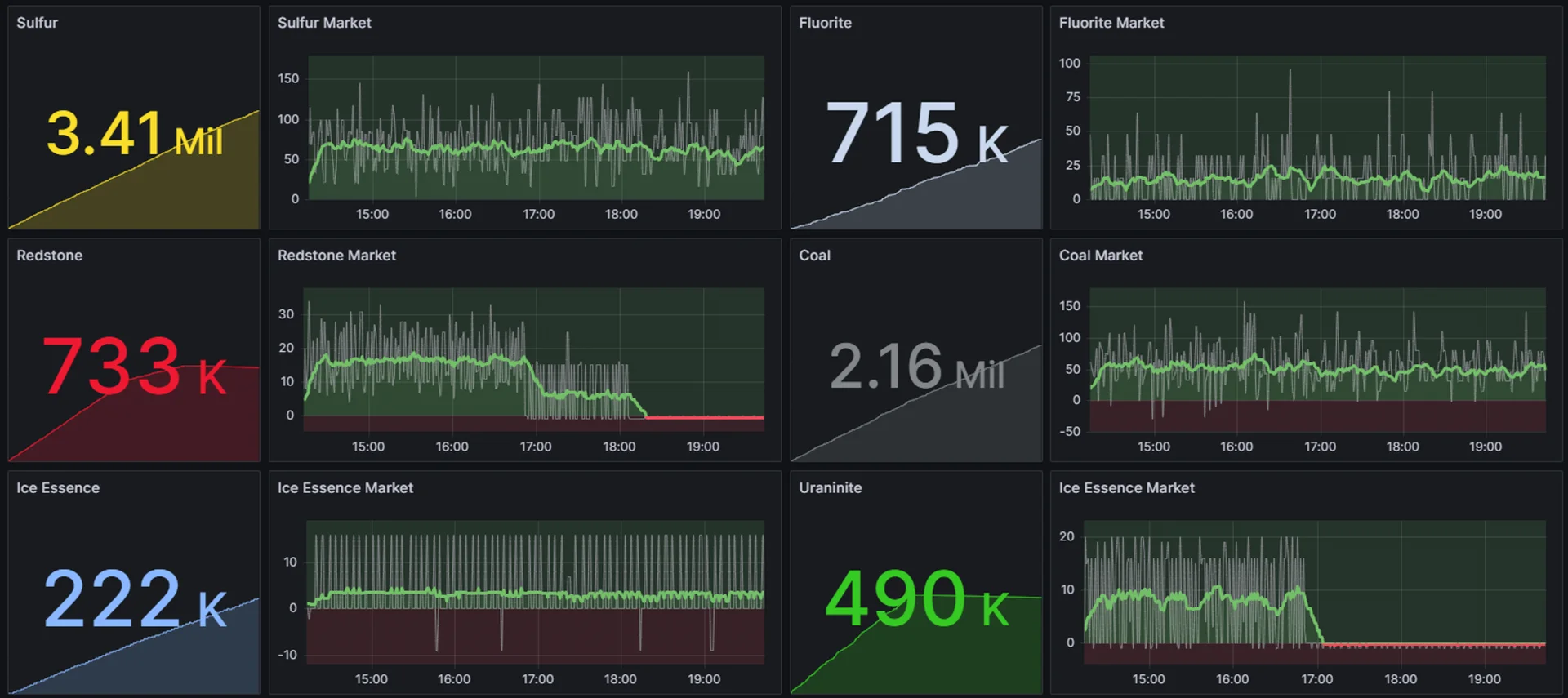
Task: Click the -50 y-axis label in Coal Market
Action: tap(1070, 432)
